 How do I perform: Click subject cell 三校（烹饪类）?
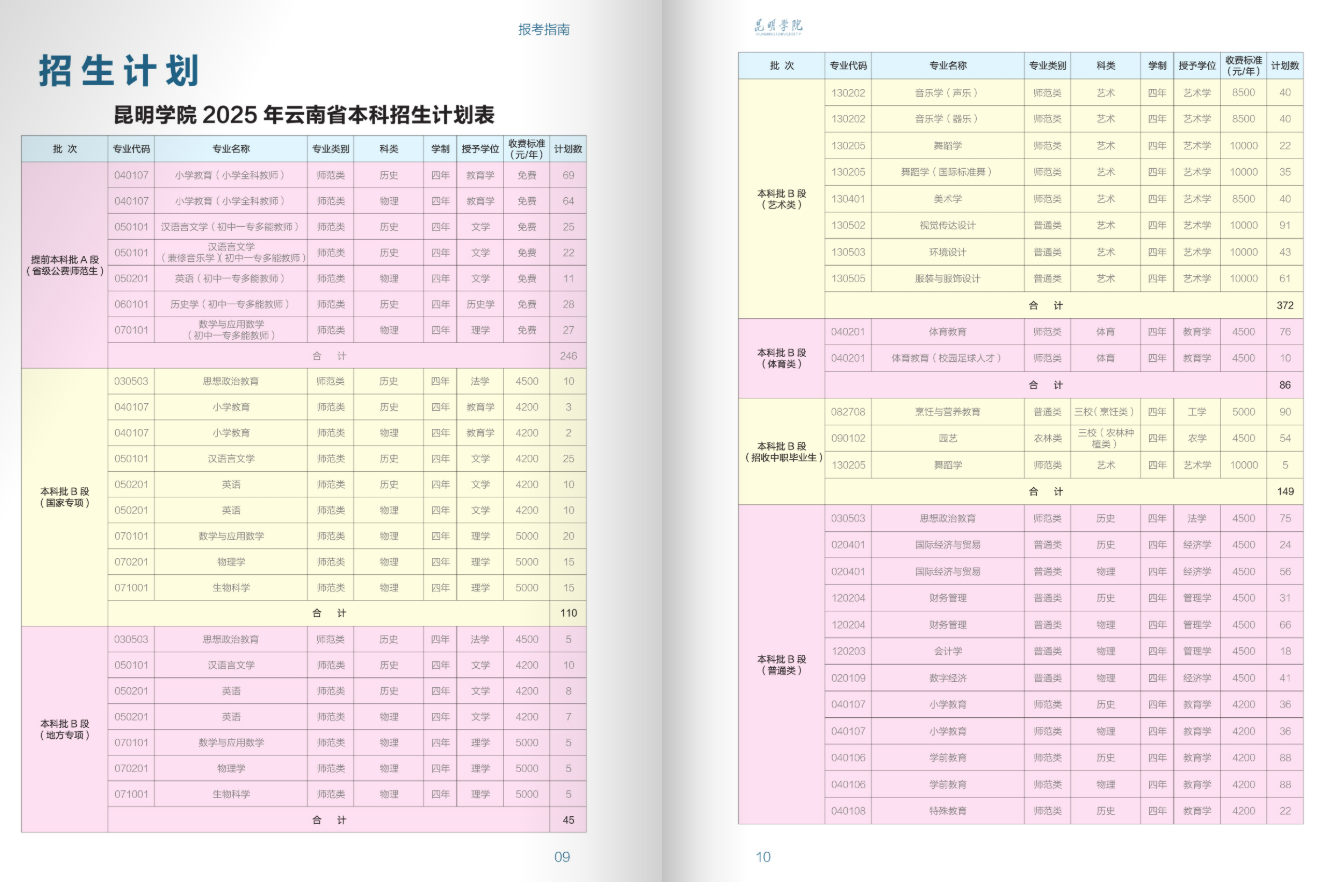coord(1105,411)
